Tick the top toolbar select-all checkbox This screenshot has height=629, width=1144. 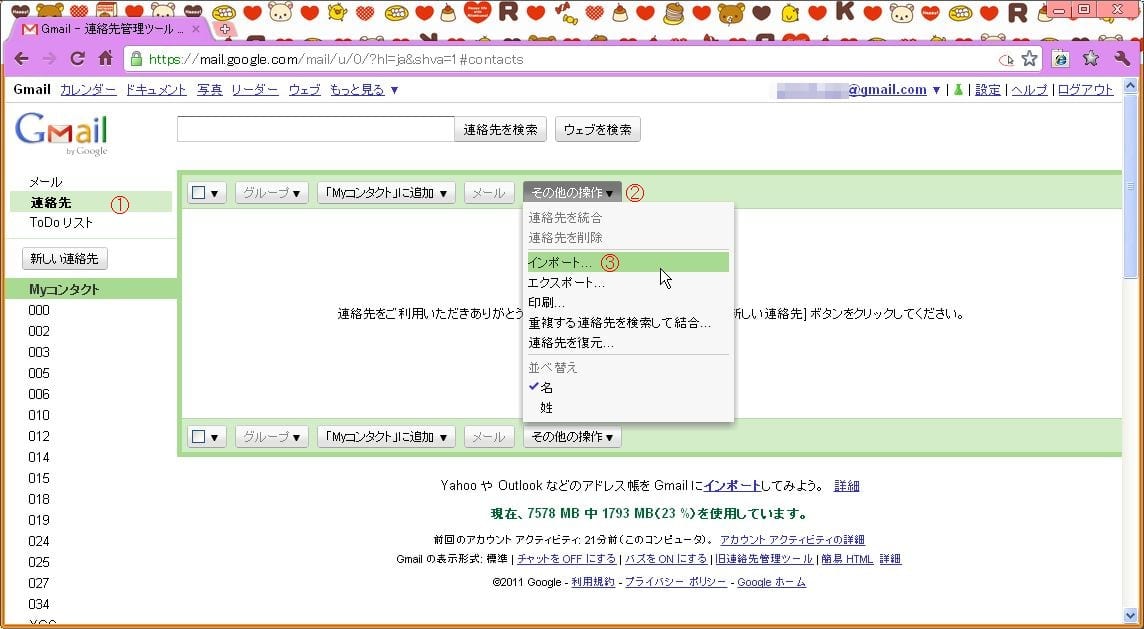point(199,193)
